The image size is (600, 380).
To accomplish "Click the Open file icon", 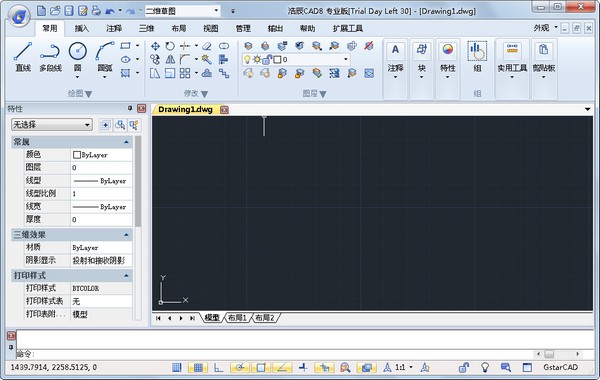I will (55, 11).
